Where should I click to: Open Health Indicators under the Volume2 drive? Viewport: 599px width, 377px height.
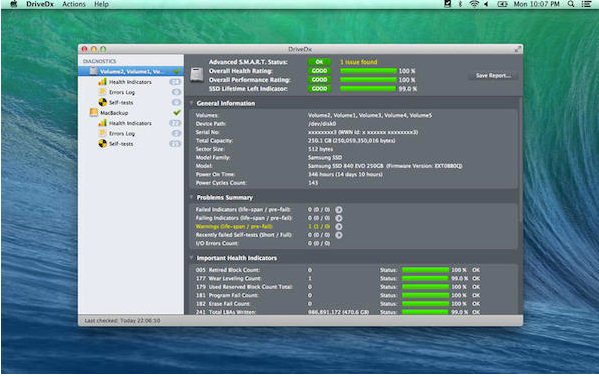130,82
